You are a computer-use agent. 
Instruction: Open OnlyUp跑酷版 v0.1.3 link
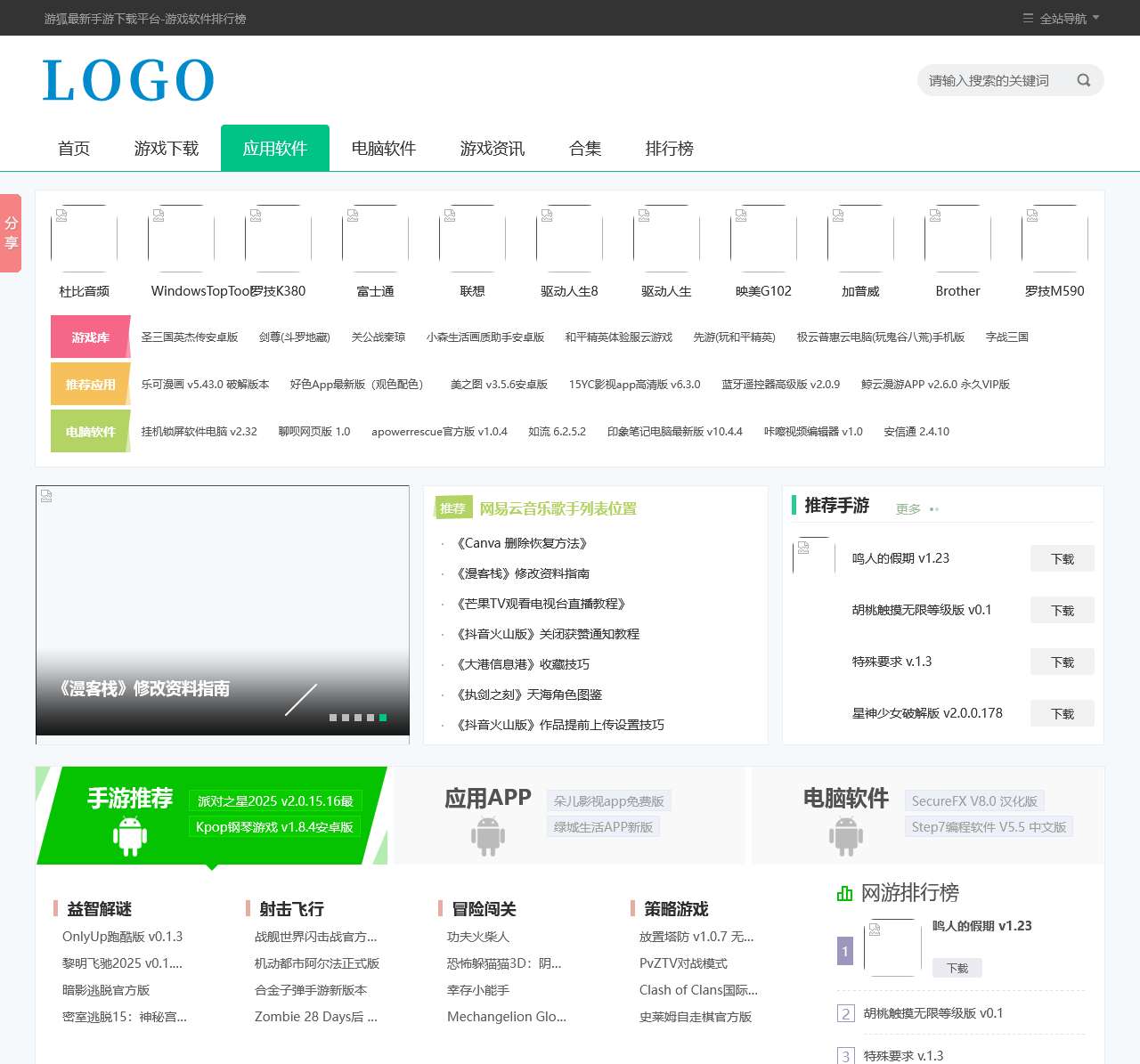tap(122, 937)
